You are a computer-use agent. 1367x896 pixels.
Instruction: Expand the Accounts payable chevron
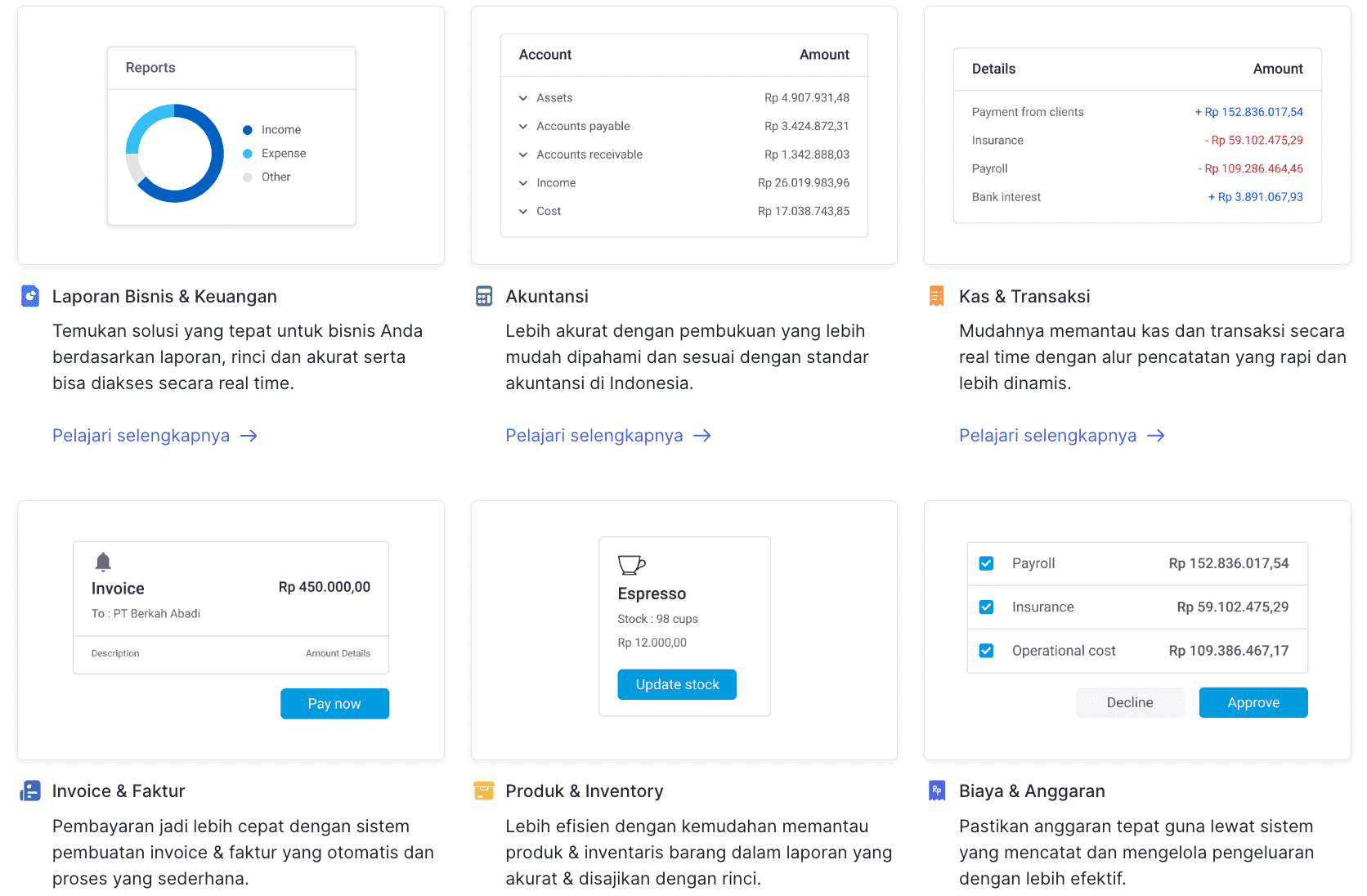[523, 127]
